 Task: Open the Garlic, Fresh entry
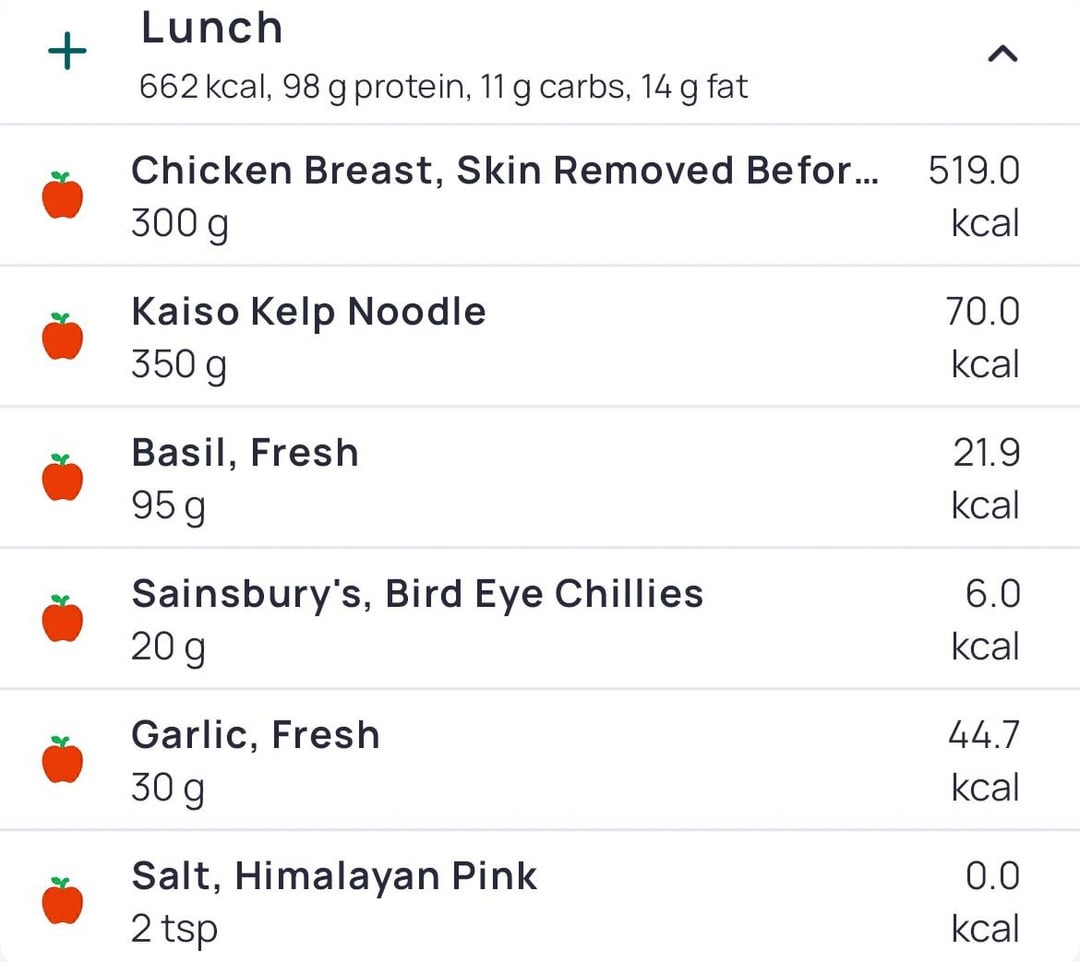pyautogui.click(x=540, y=761)
